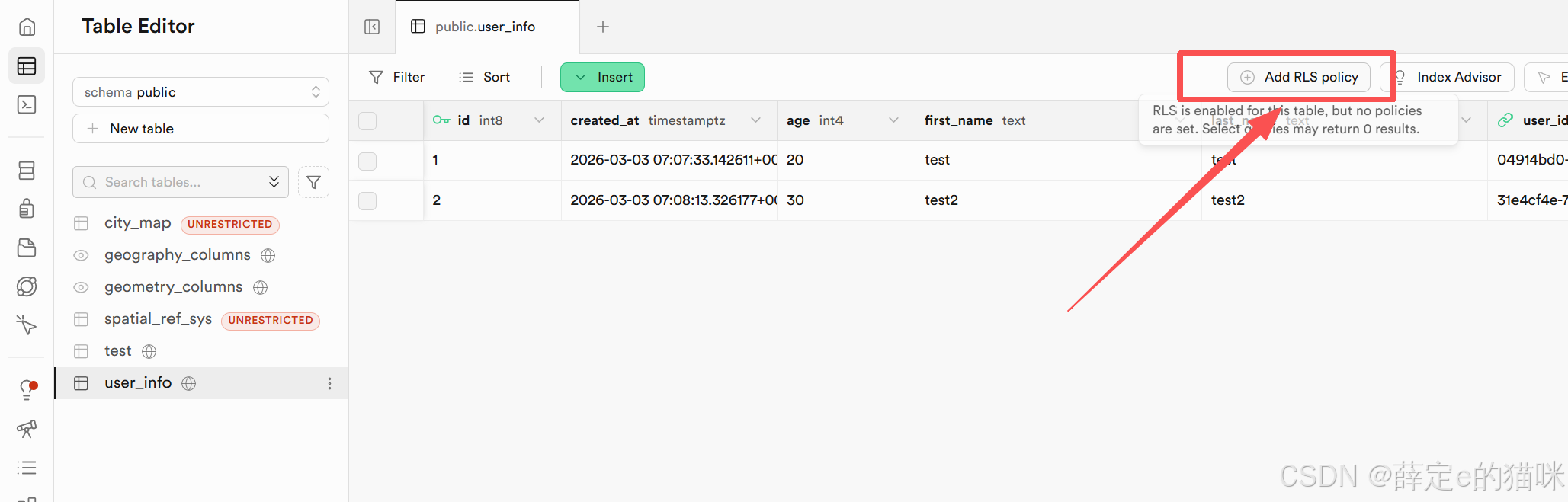Open the last_name column dropdown arrow
This screenshot has width=1568, height=502.
pos(1466,120)
